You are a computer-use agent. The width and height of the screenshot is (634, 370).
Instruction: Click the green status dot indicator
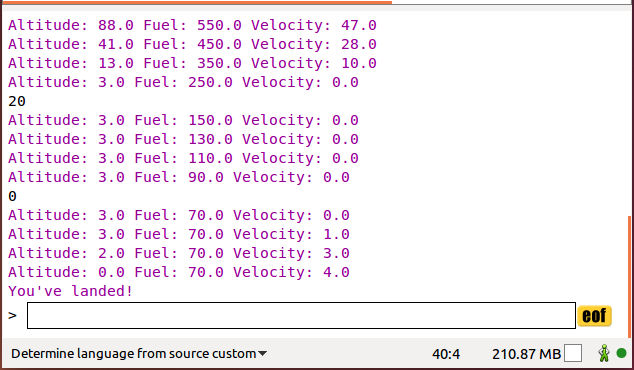coord(621,353)
